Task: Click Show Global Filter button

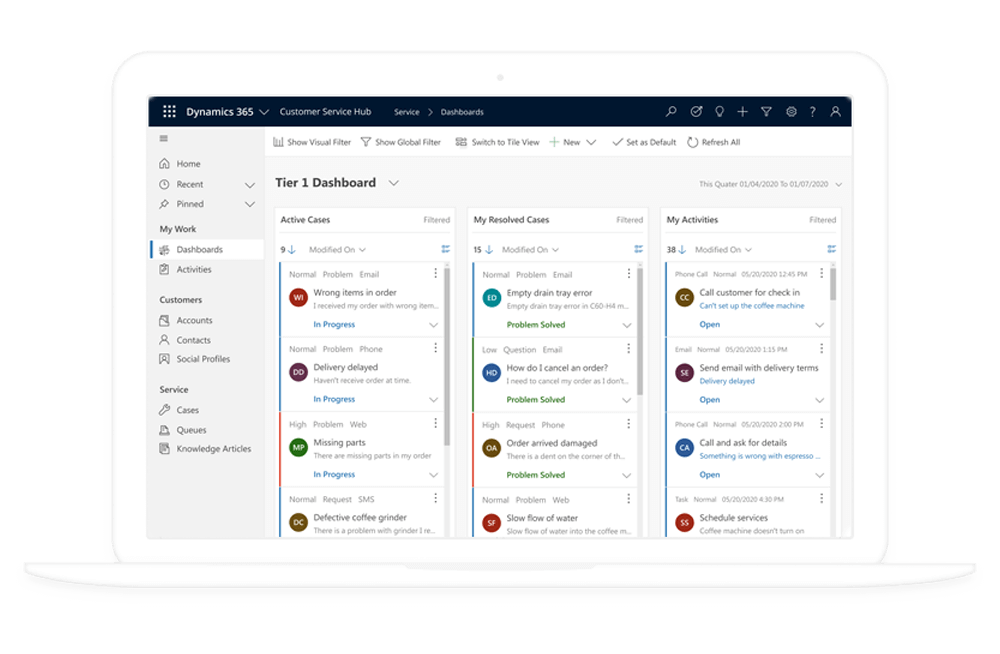Action: point(401,142)
